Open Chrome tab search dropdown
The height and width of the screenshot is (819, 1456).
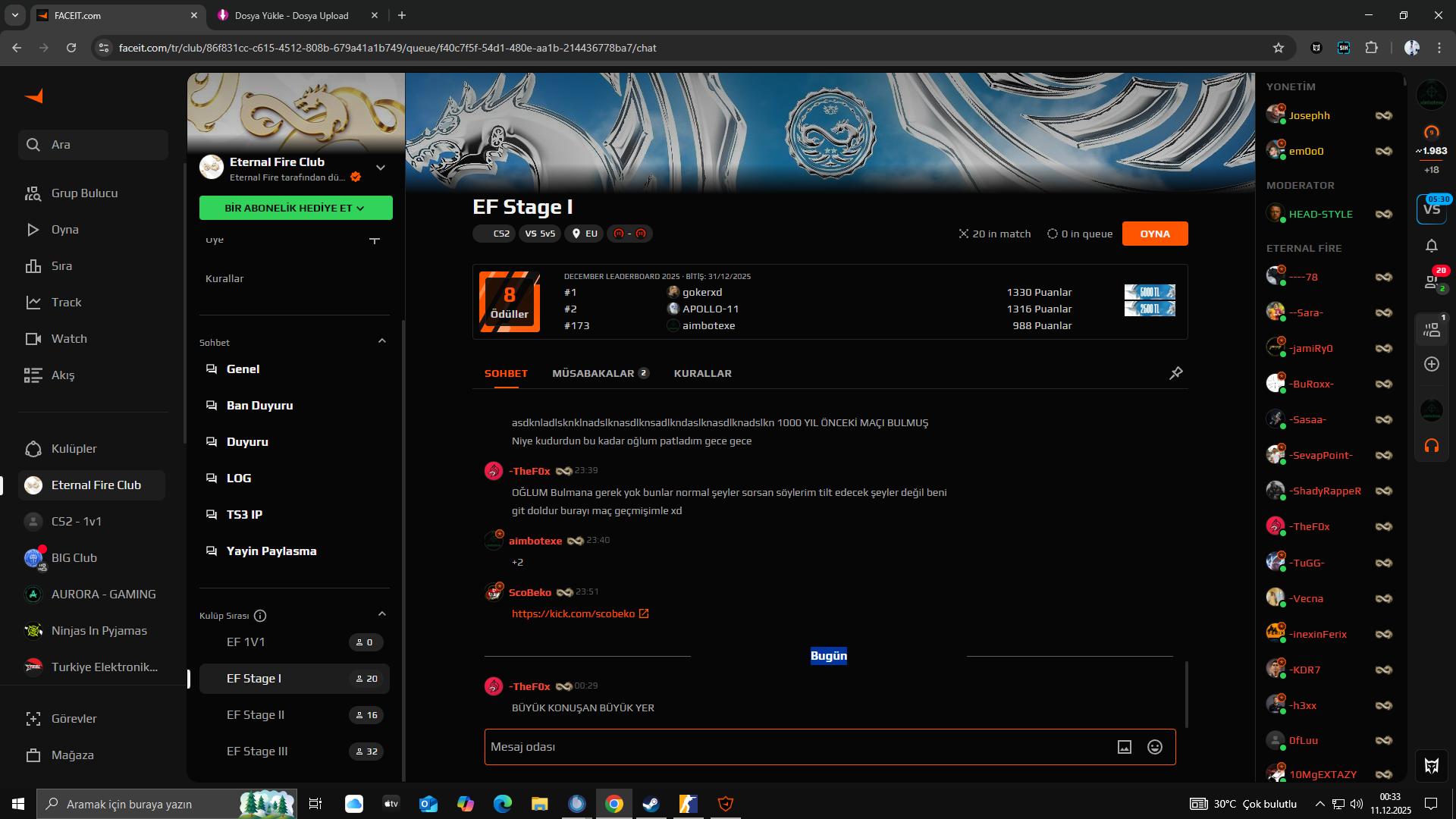click(15, 15)
